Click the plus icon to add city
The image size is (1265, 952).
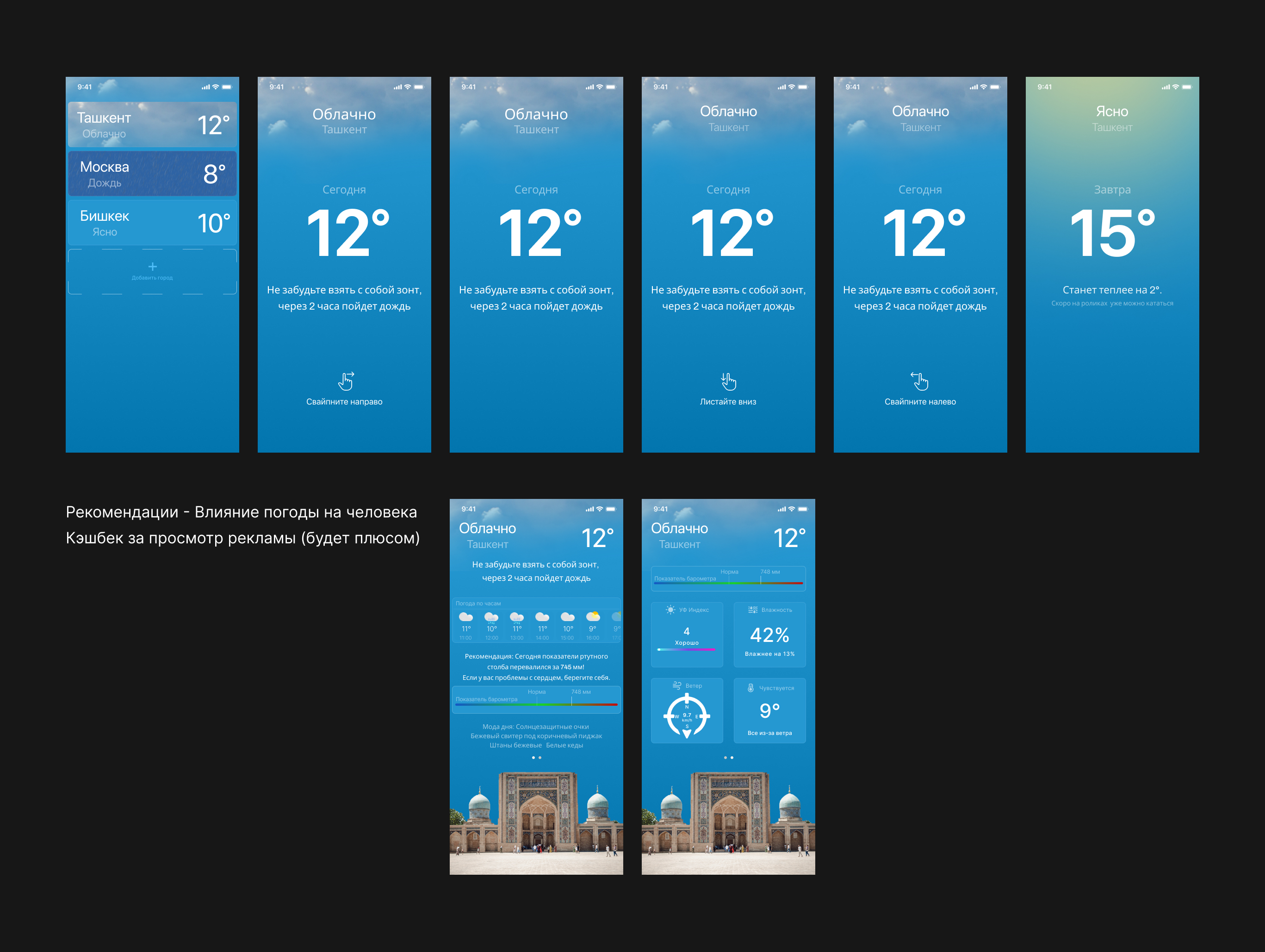tap(152, 267)
